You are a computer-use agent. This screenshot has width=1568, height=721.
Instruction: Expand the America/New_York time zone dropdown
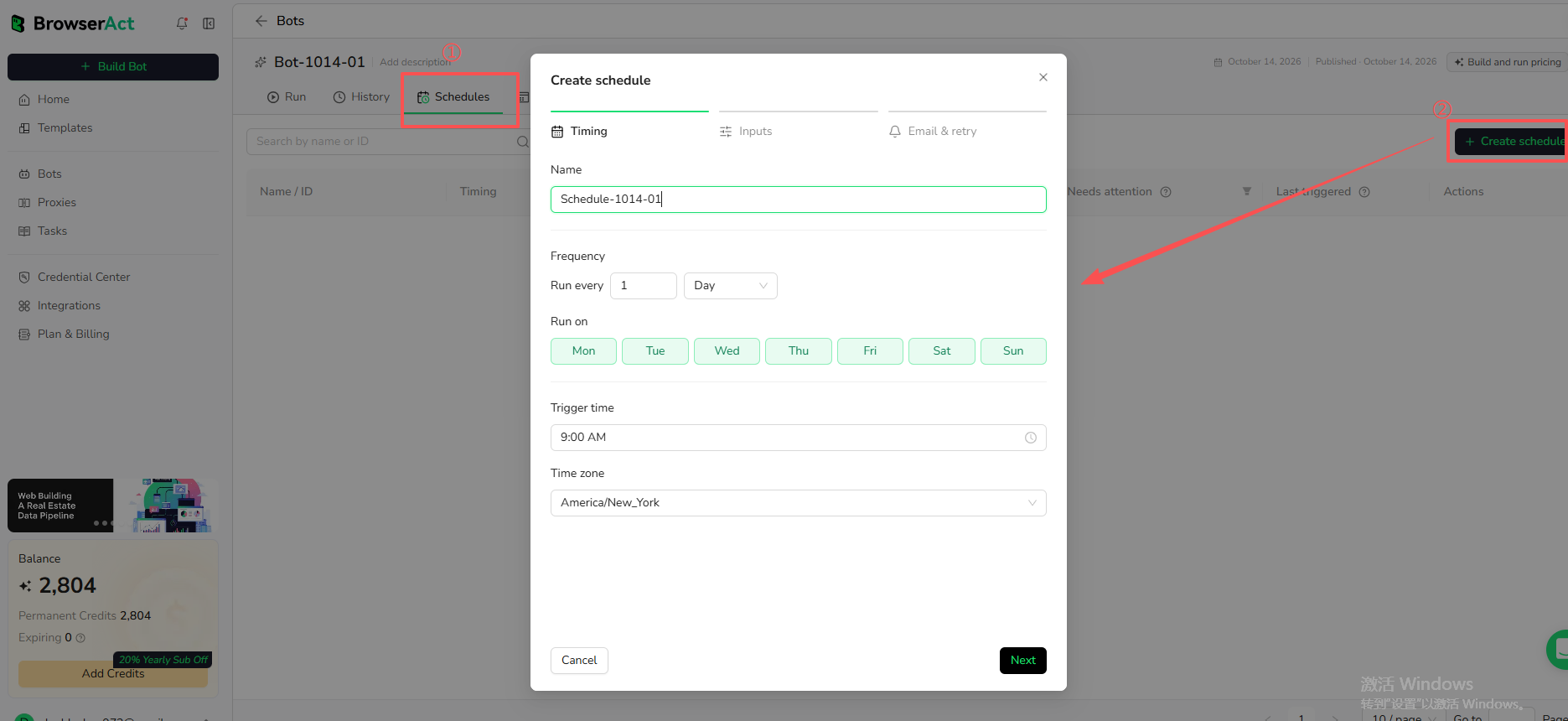[x=799, y=503]
